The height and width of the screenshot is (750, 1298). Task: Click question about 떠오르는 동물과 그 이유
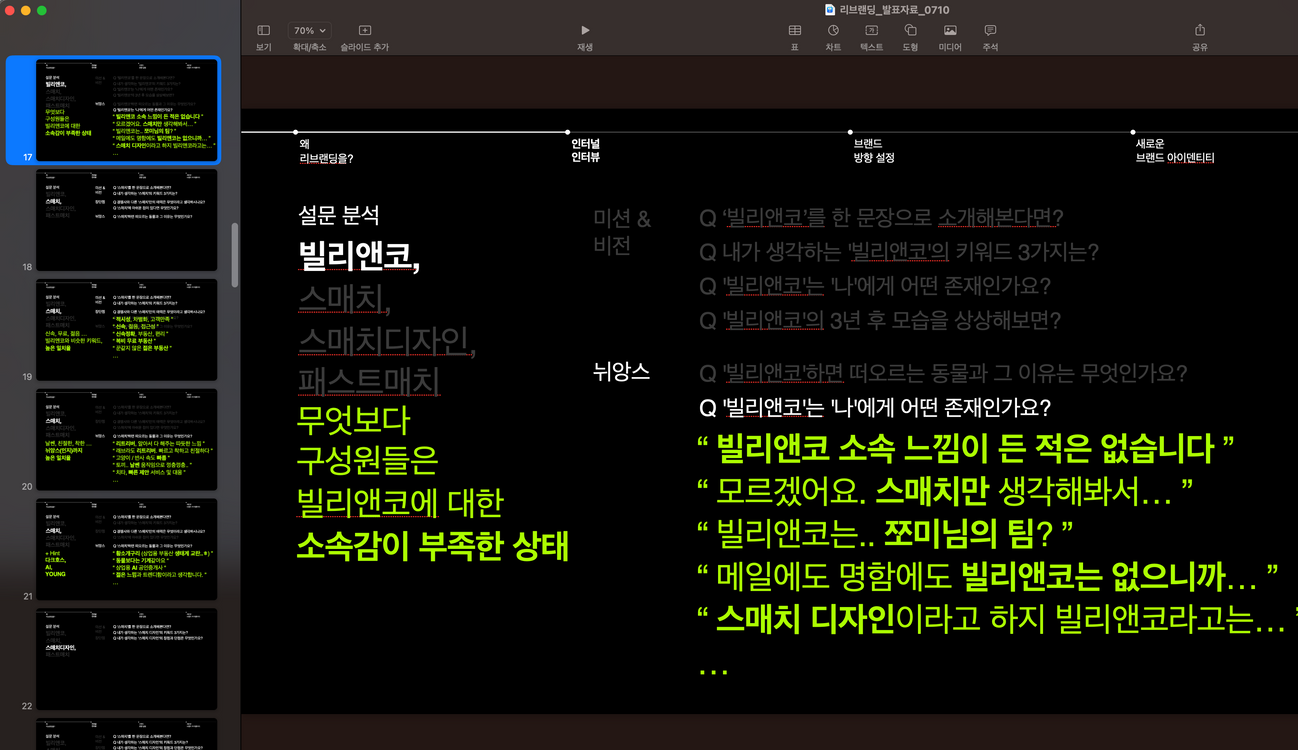coord(943,374)
